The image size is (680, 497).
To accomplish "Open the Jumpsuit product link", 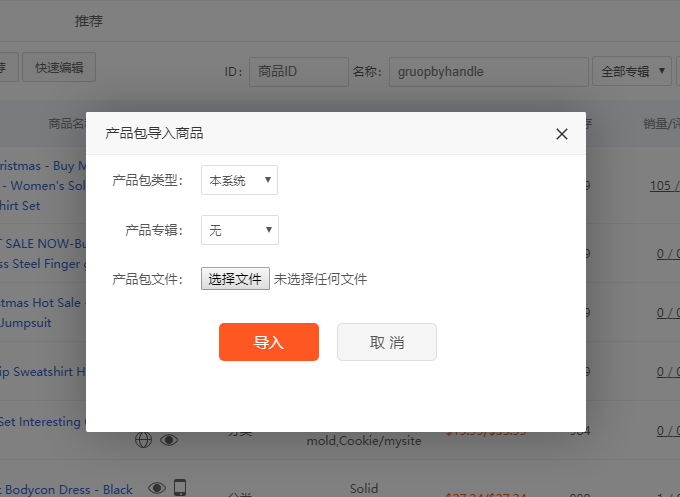I will (26, 323).
